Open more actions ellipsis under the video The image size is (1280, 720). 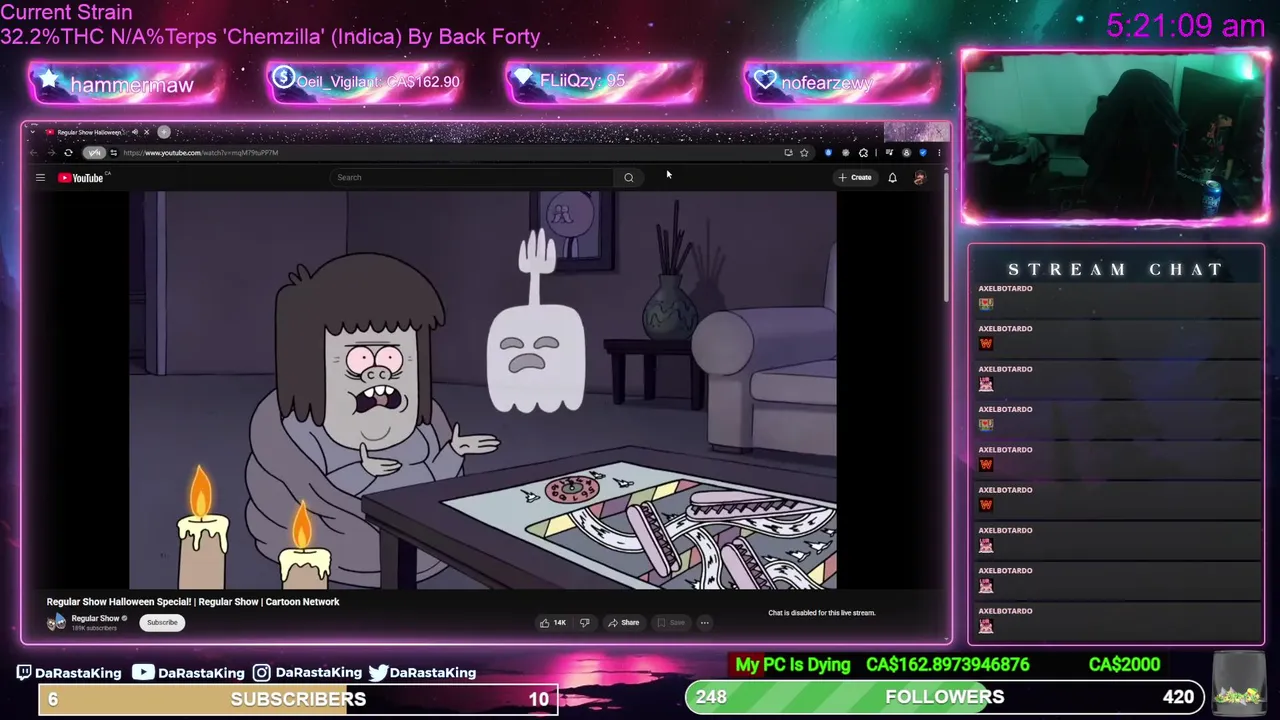point(704,623)
